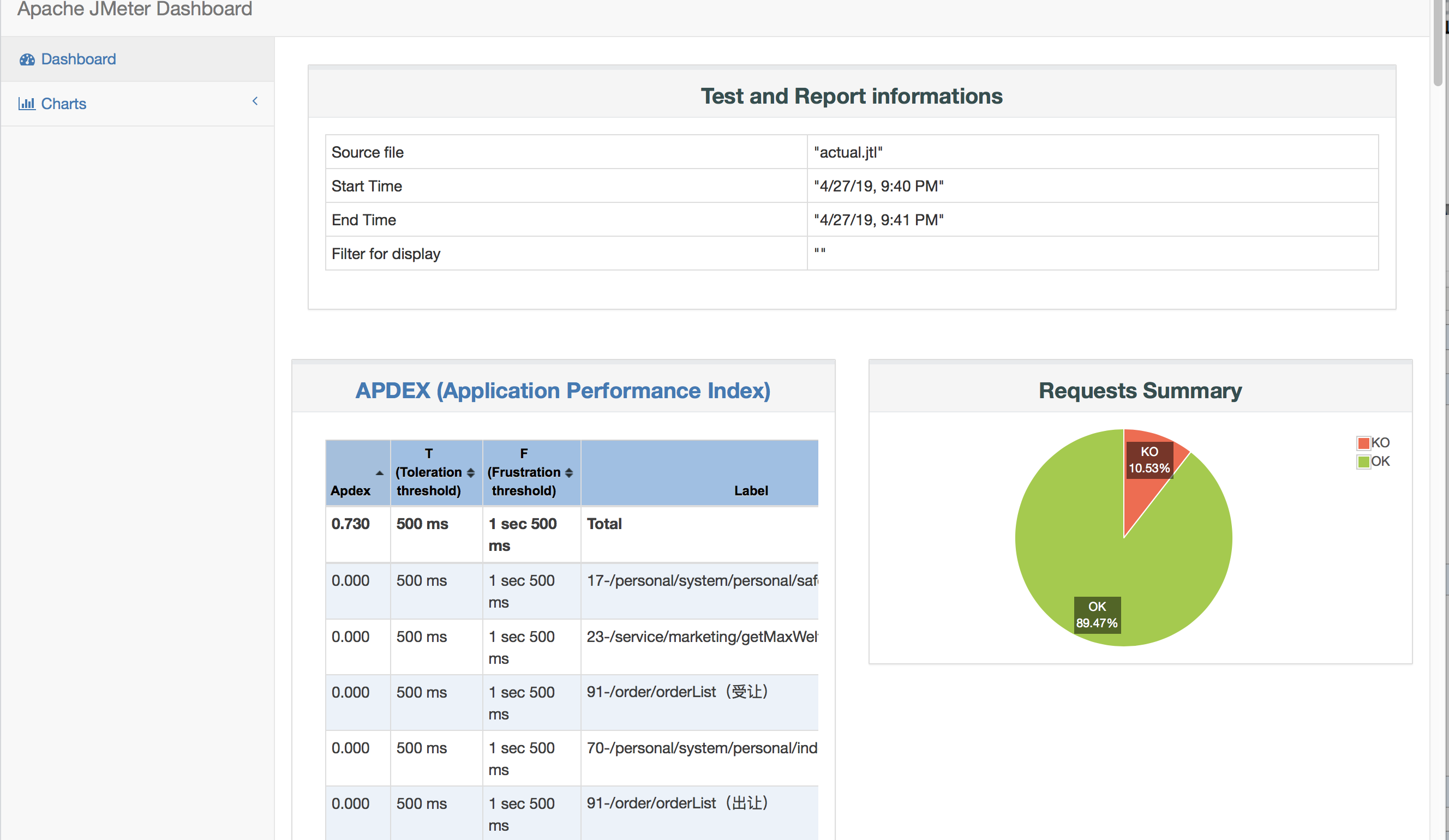The width and height of the screenshot is (1449, 840).
Task: Click the KO 10.53% pie label
Action: pos(1149,460)
